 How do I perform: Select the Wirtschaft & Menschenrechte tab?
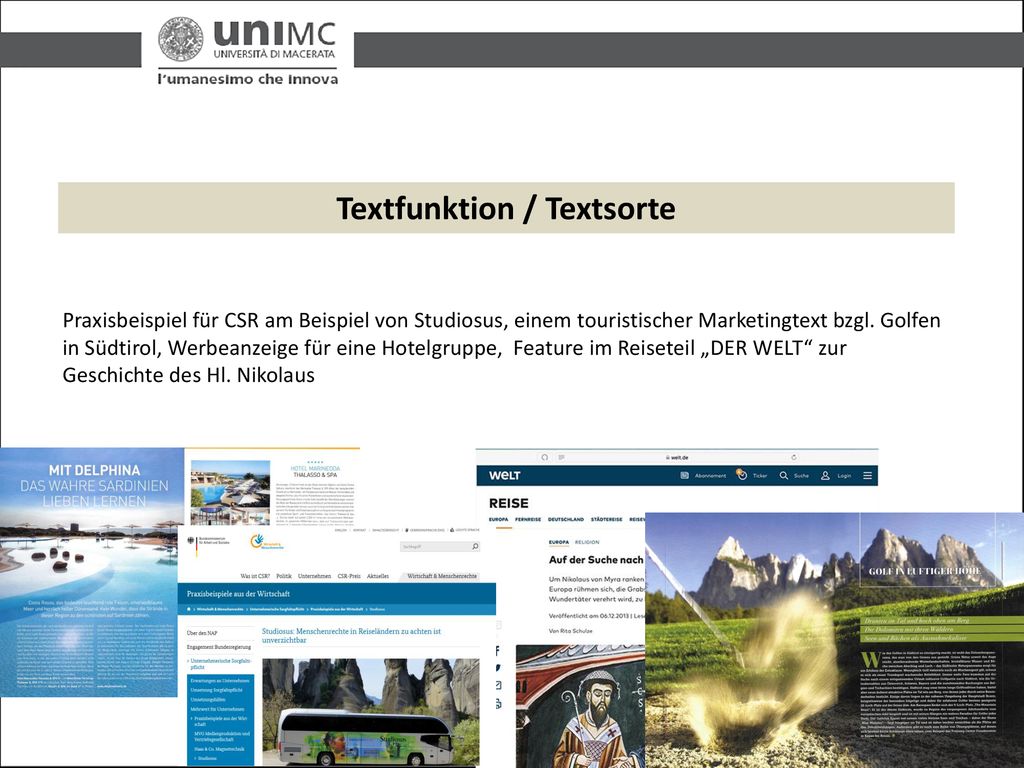pos(442,576)
